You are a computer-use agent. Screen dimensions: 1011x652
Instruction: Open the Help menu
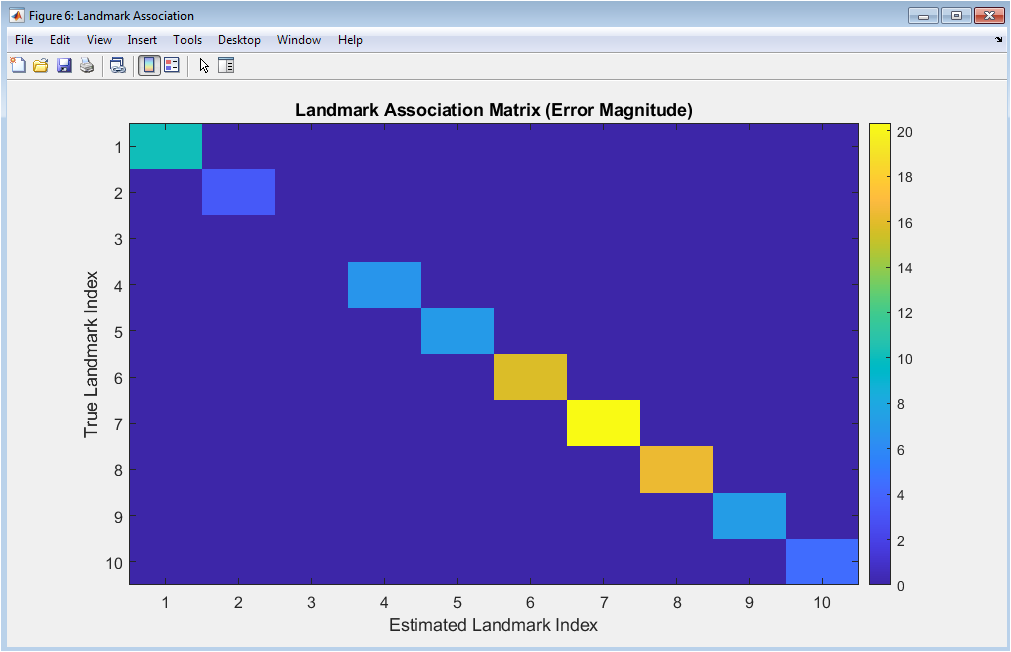350,40
